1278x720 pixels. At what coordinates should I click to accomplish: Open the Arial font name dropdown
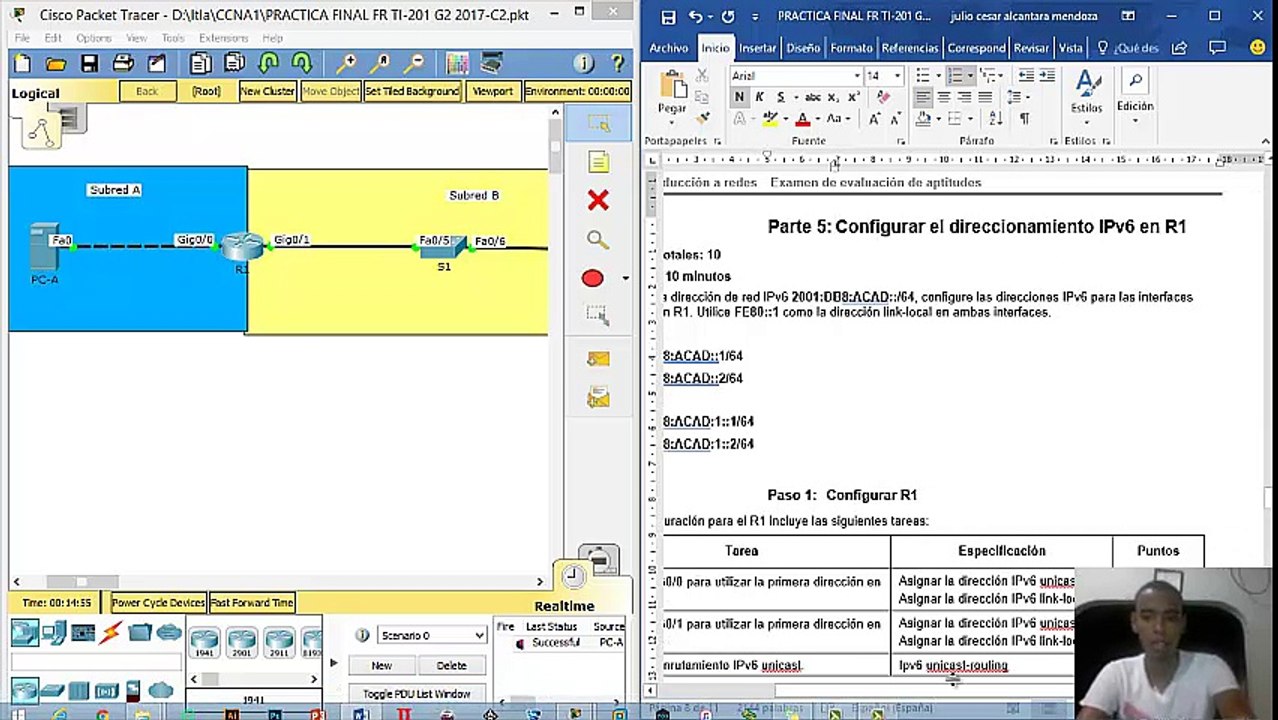pyautogui.click(x=857, y=76)
